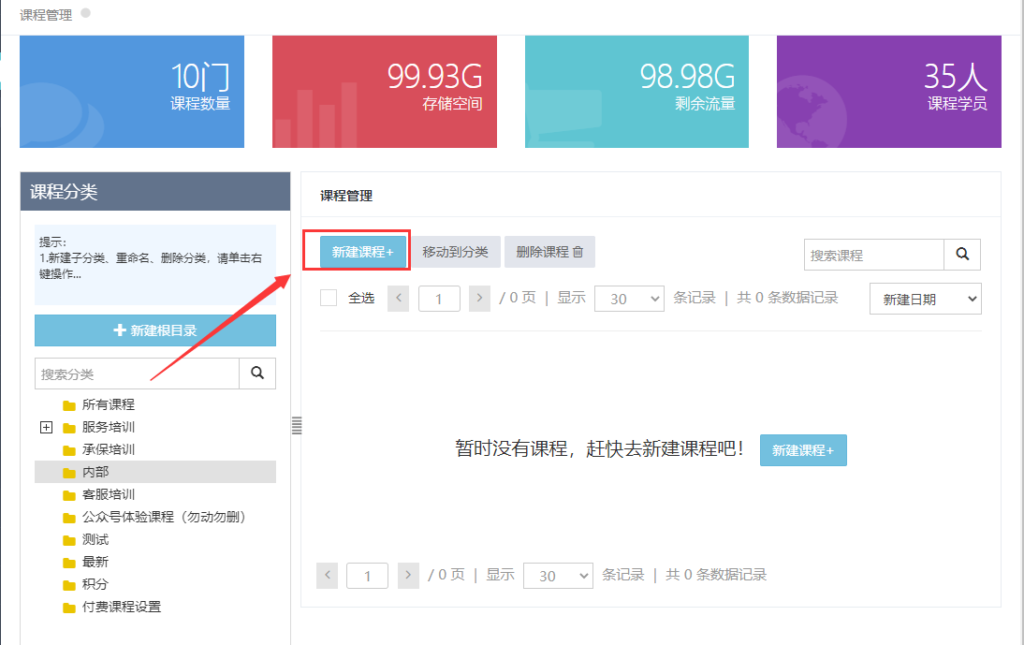The width and height of the screenshot is (1024, 645).
Task: Click the search icon next to 搜索课程
Action: tap(962, 255)
